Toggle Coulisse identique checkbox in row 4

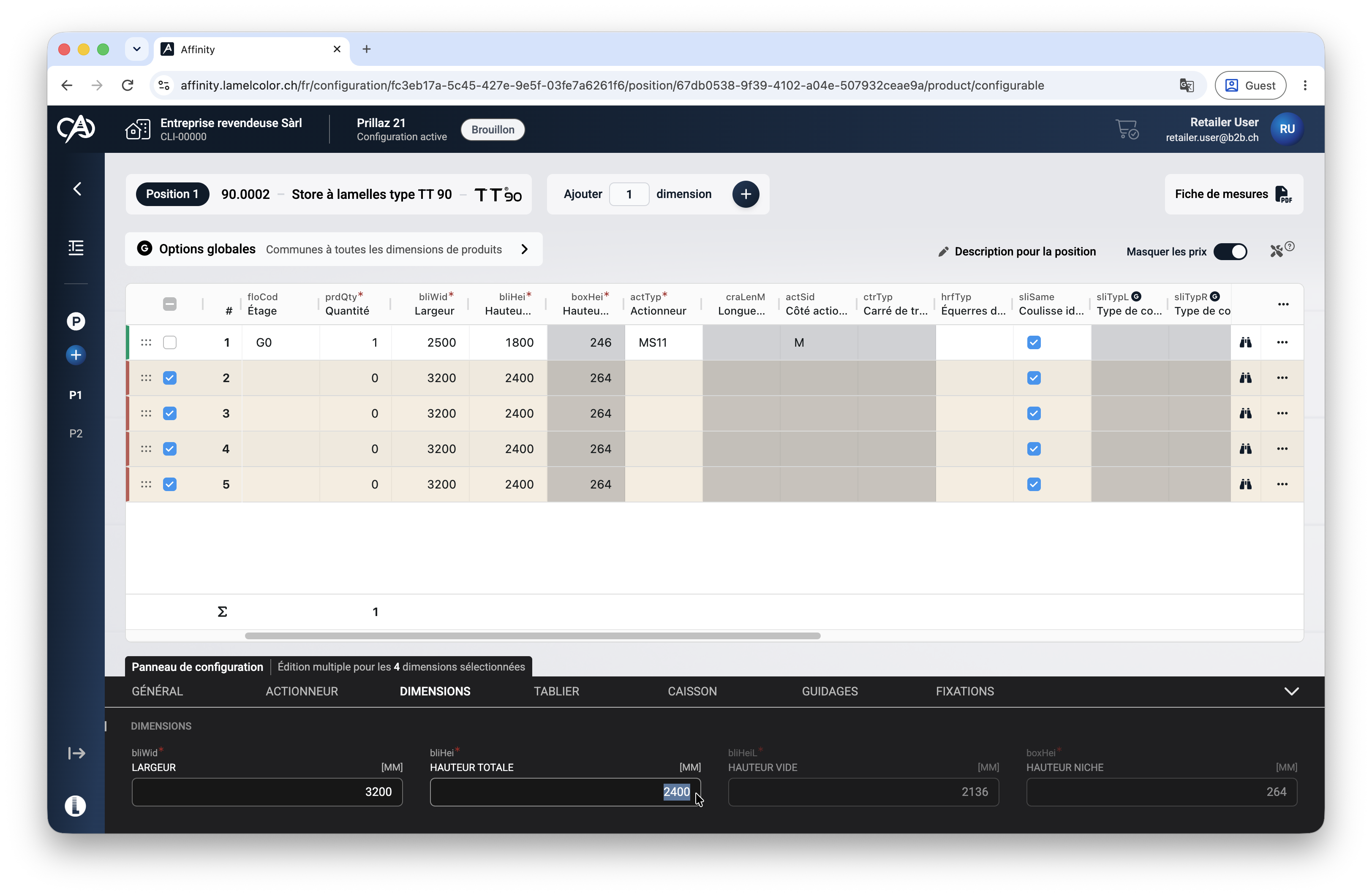[1034, 449]
